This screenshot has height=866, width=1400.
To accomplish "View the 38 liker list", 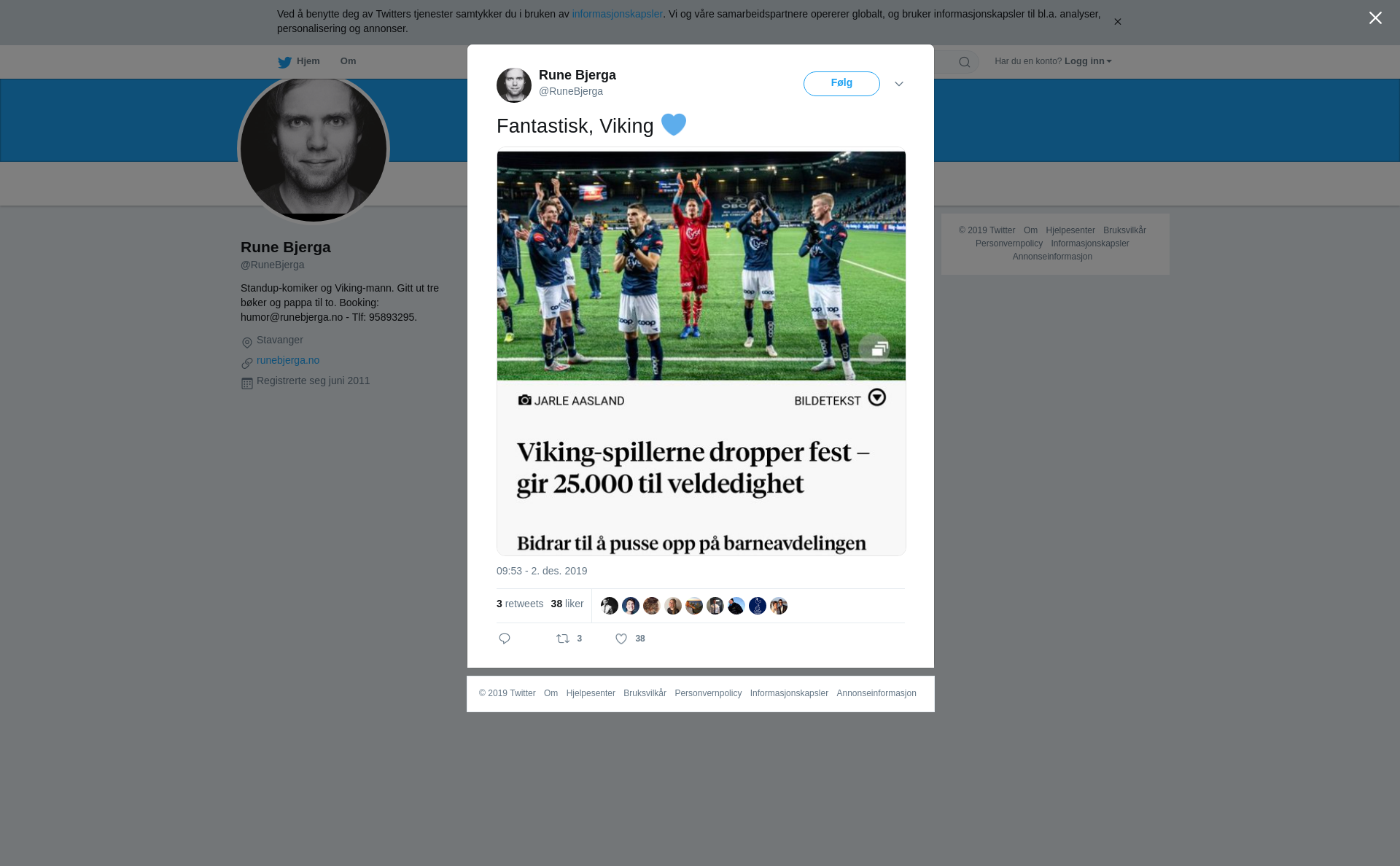I will point(567,604).
